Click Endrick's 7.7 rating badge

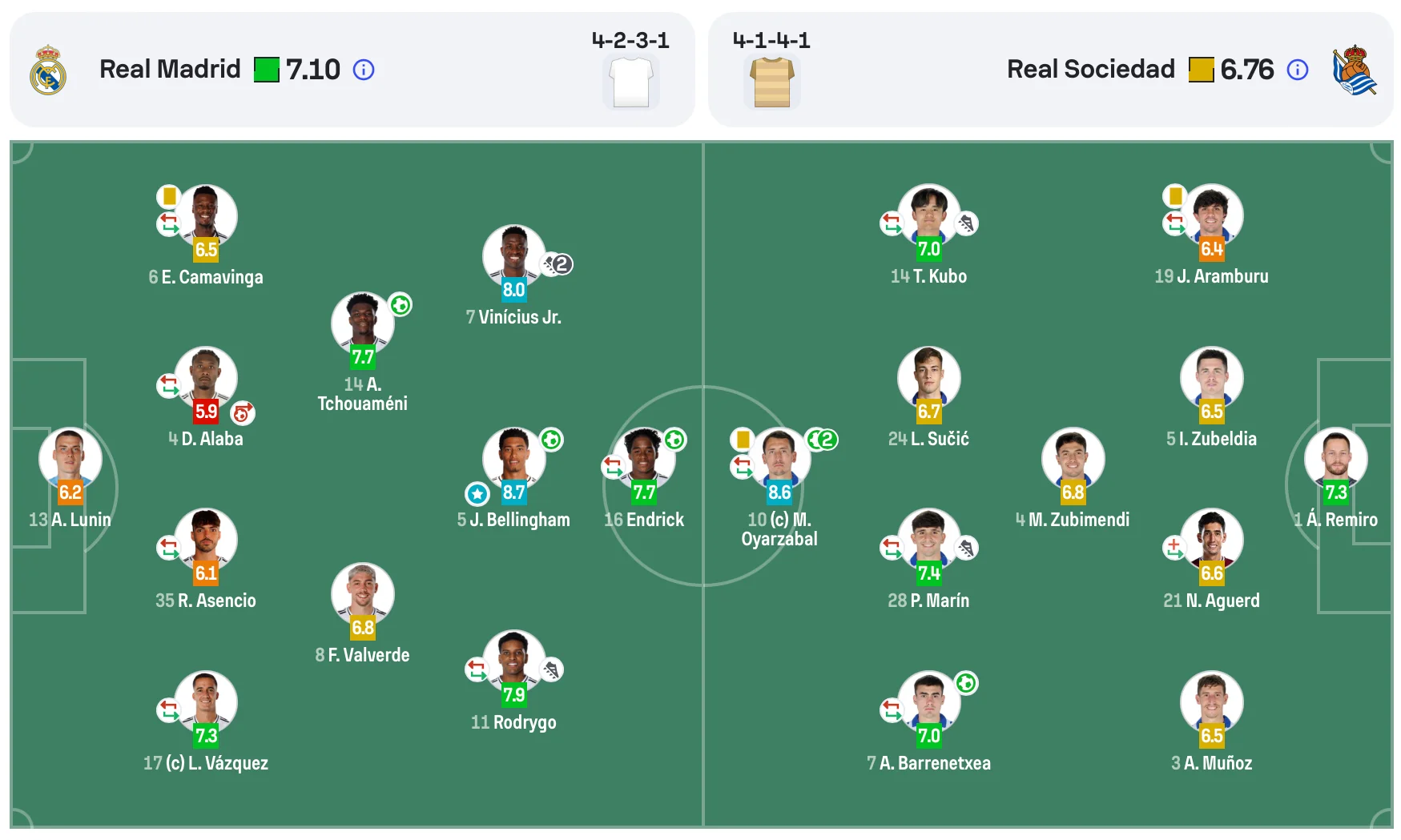pyautogui.click(x=644, y=492)
